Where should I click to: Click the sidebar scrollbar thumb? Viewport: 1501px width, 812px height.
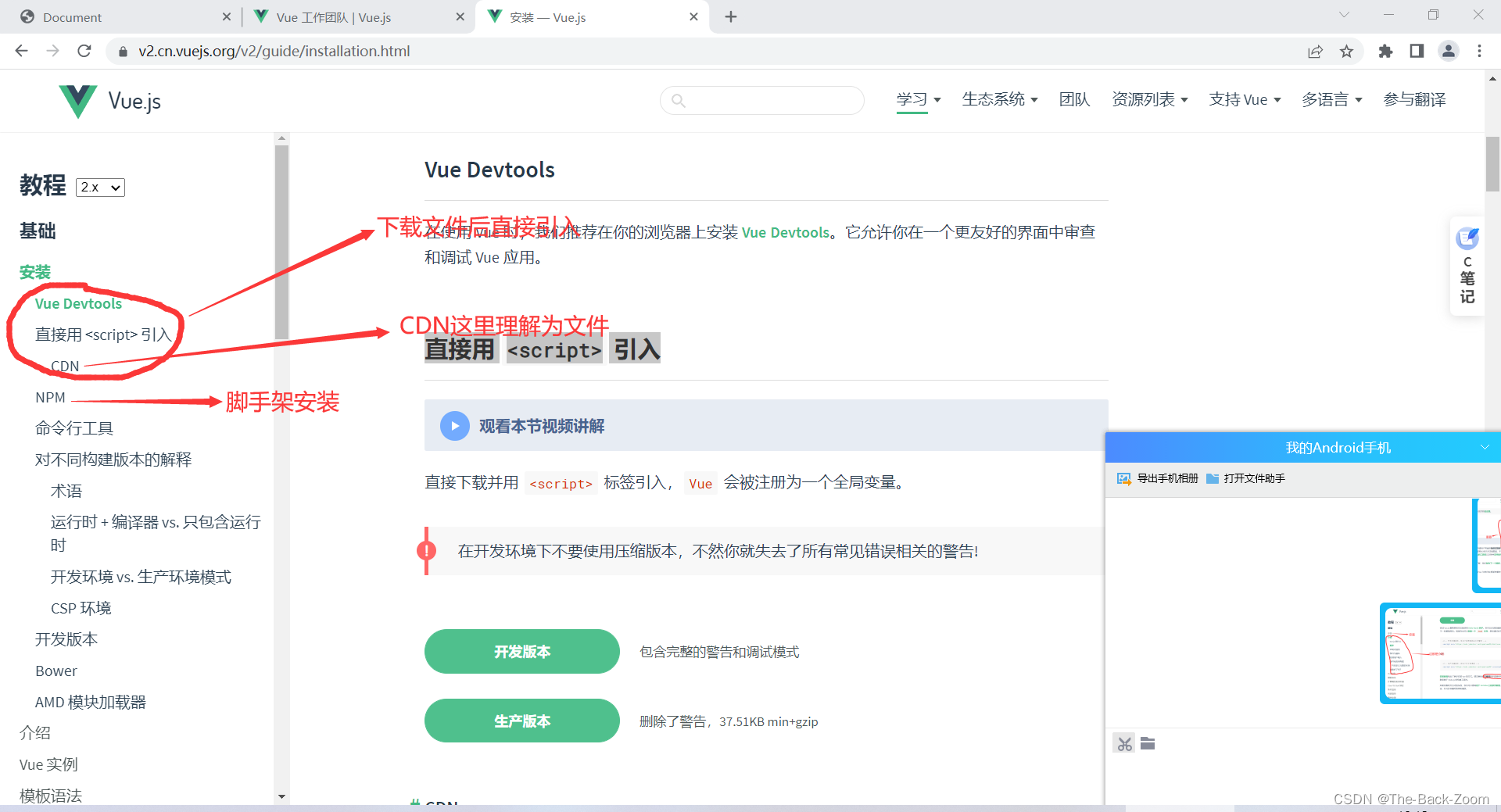coord(281,242)
